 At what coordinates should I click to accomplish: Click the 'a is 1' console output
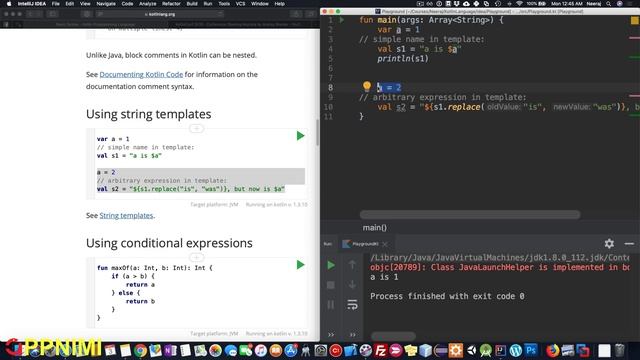pos(384,277)
